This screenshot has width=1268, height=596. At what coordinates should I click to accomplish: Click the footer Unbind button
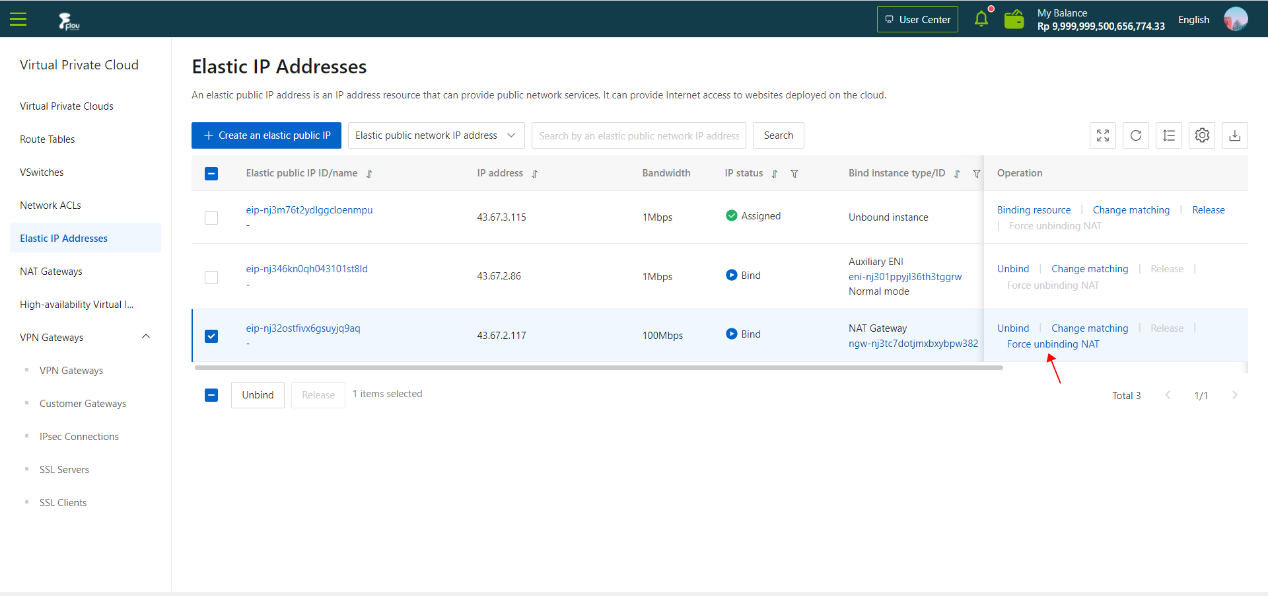258,395
